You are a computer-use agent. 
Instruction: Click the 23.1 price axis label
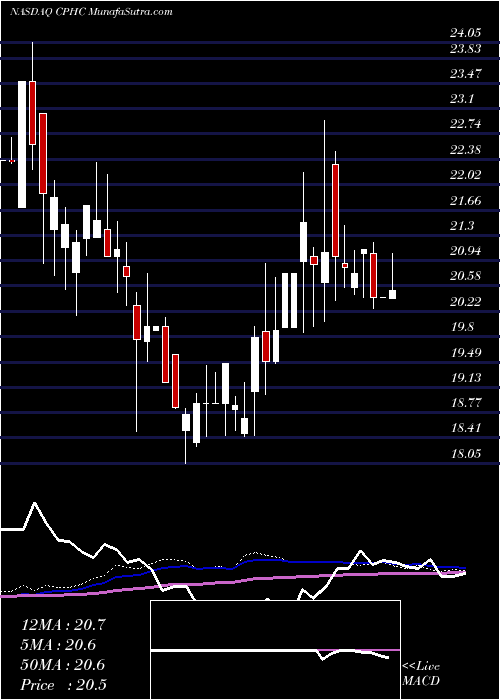(x=461, y=99)
